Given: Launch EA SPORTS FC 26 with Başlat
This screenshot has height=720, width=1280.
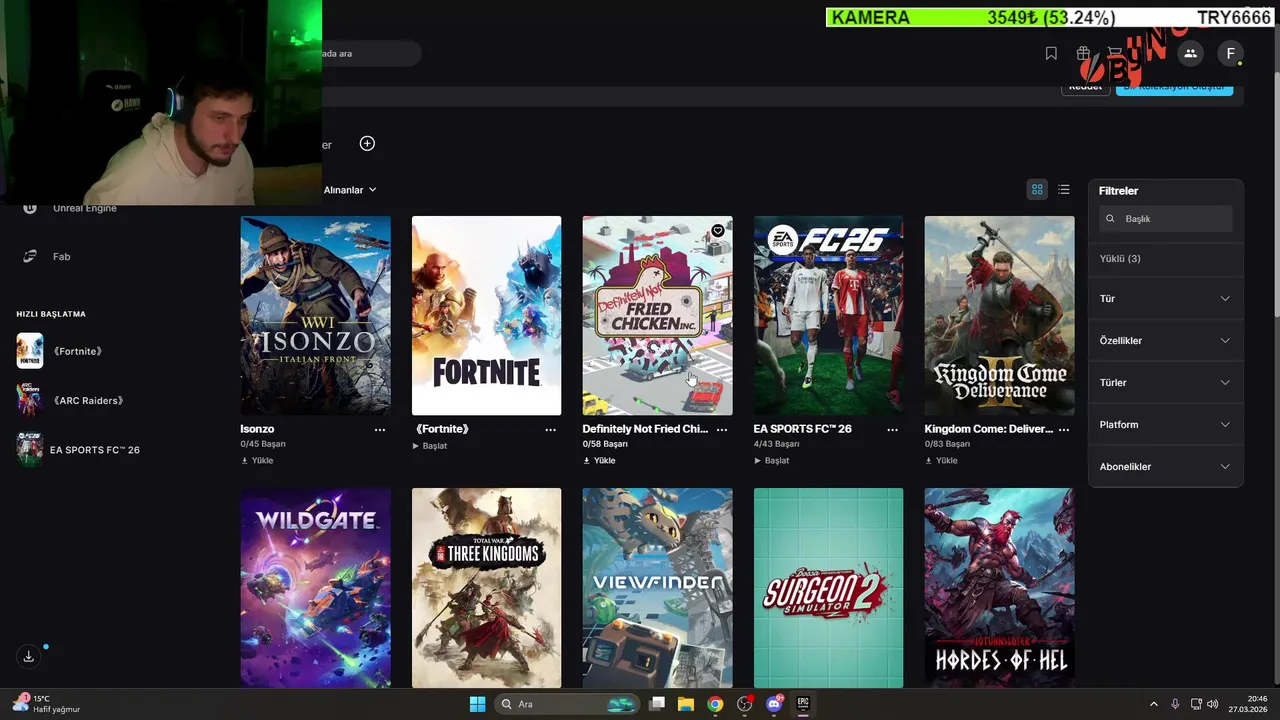Looking at the screenshot, I should (x=772, y=461).
